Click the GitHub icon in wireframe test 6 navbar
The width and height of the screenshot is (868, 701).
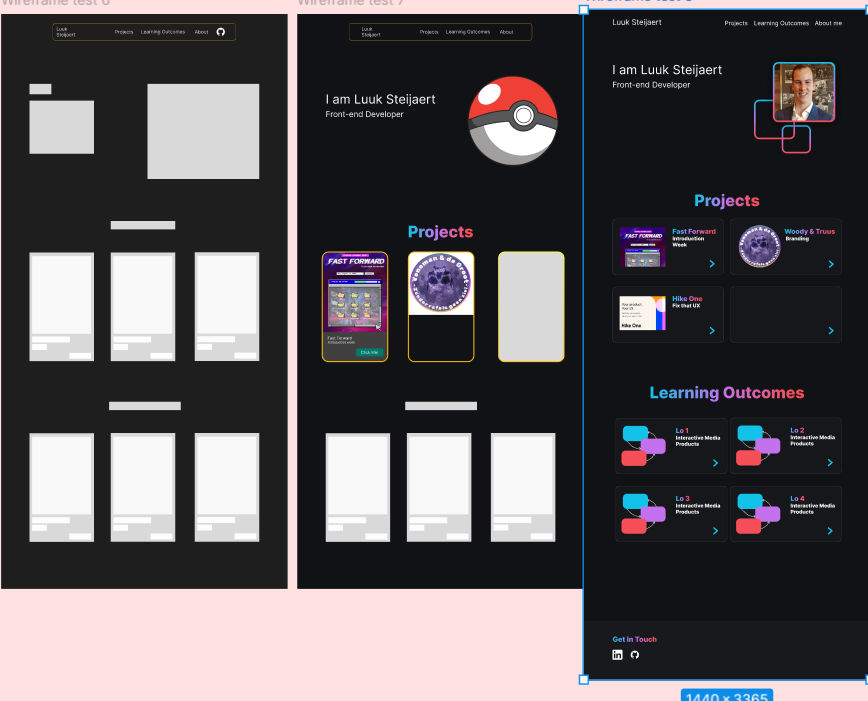point(219,31)
